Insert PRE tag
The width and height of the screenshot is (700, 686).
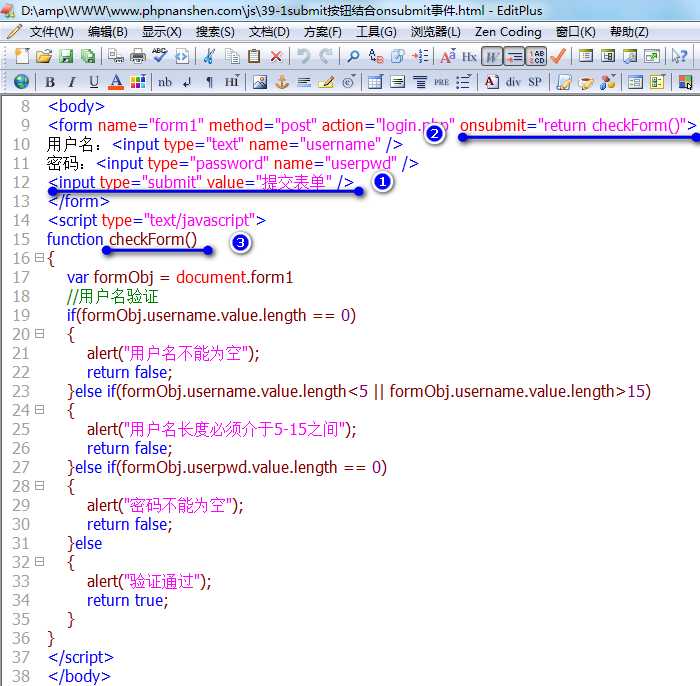coord(441,82)
